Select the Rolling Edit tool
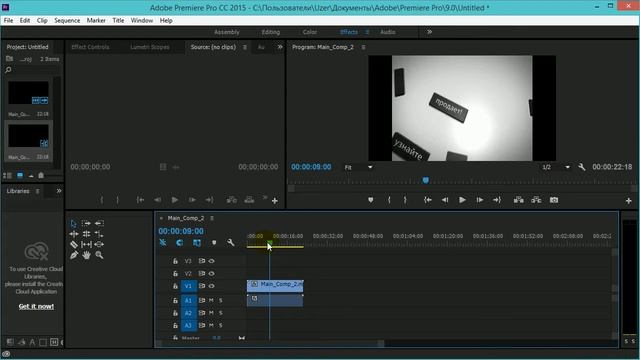The width and height of the screenshot is (640, 360). [x=86, y=234]
